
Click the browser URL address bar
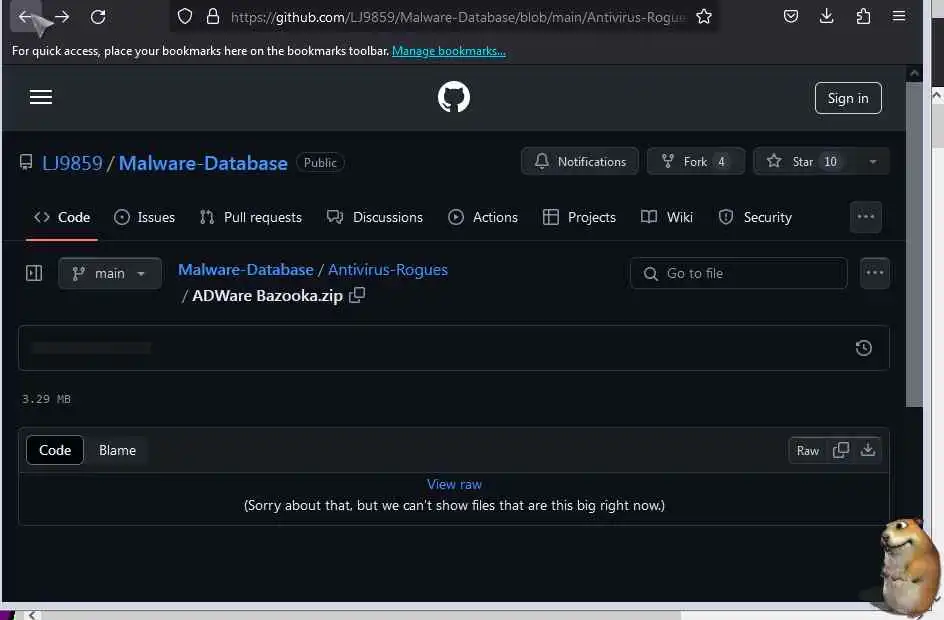458,17
